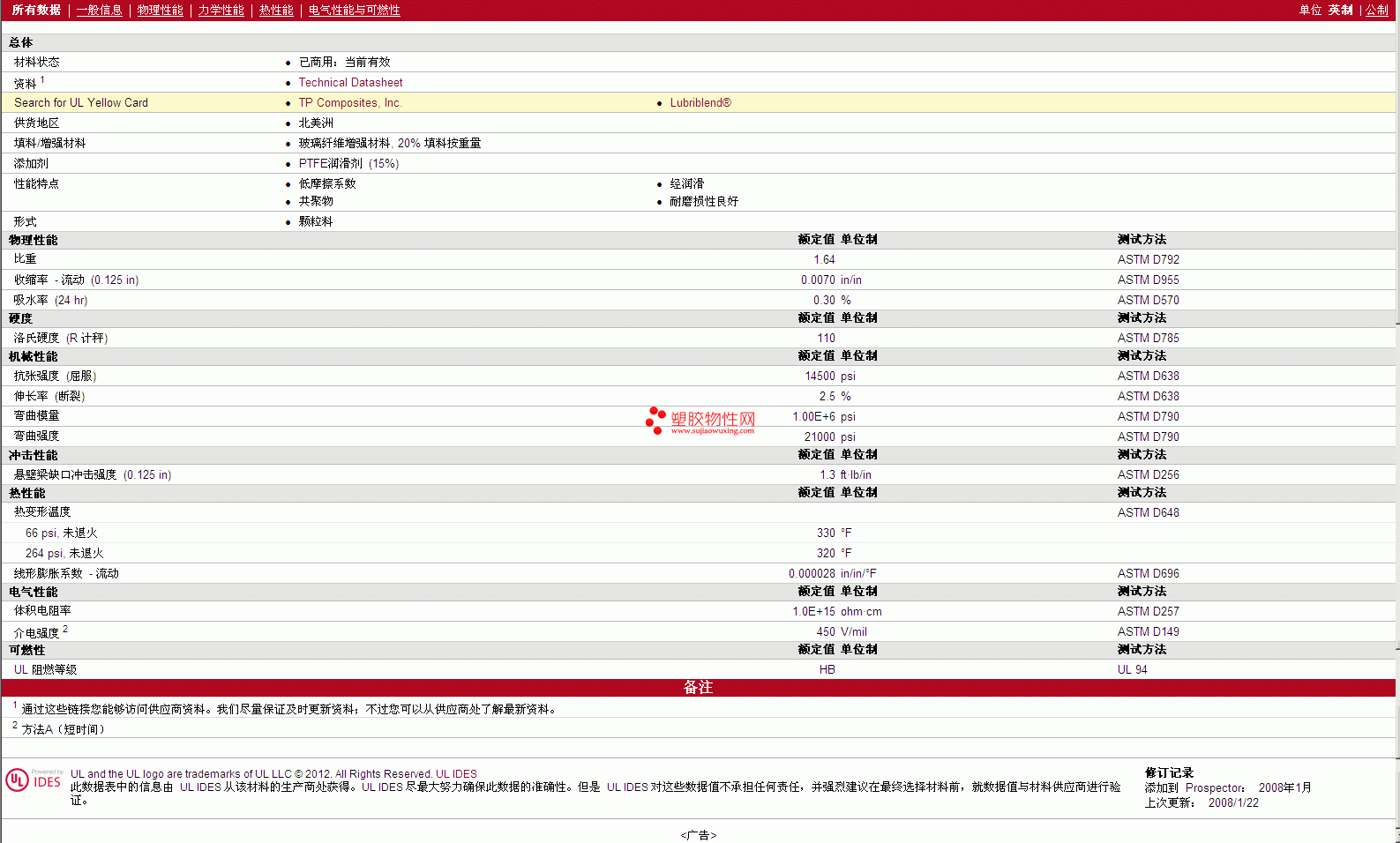Viewport: 1400px width, 843px height.
Task: Click the PTFE润滑剂 (15%) link
Action: [x=348, y=164]
